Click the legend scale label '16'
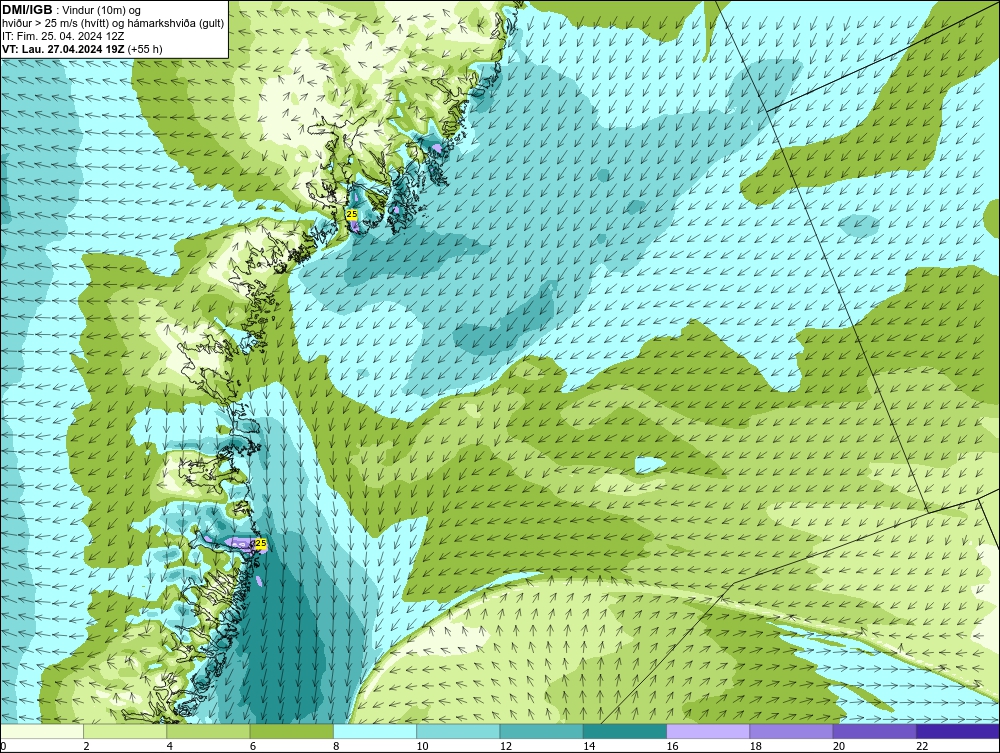 coord(672,746)
